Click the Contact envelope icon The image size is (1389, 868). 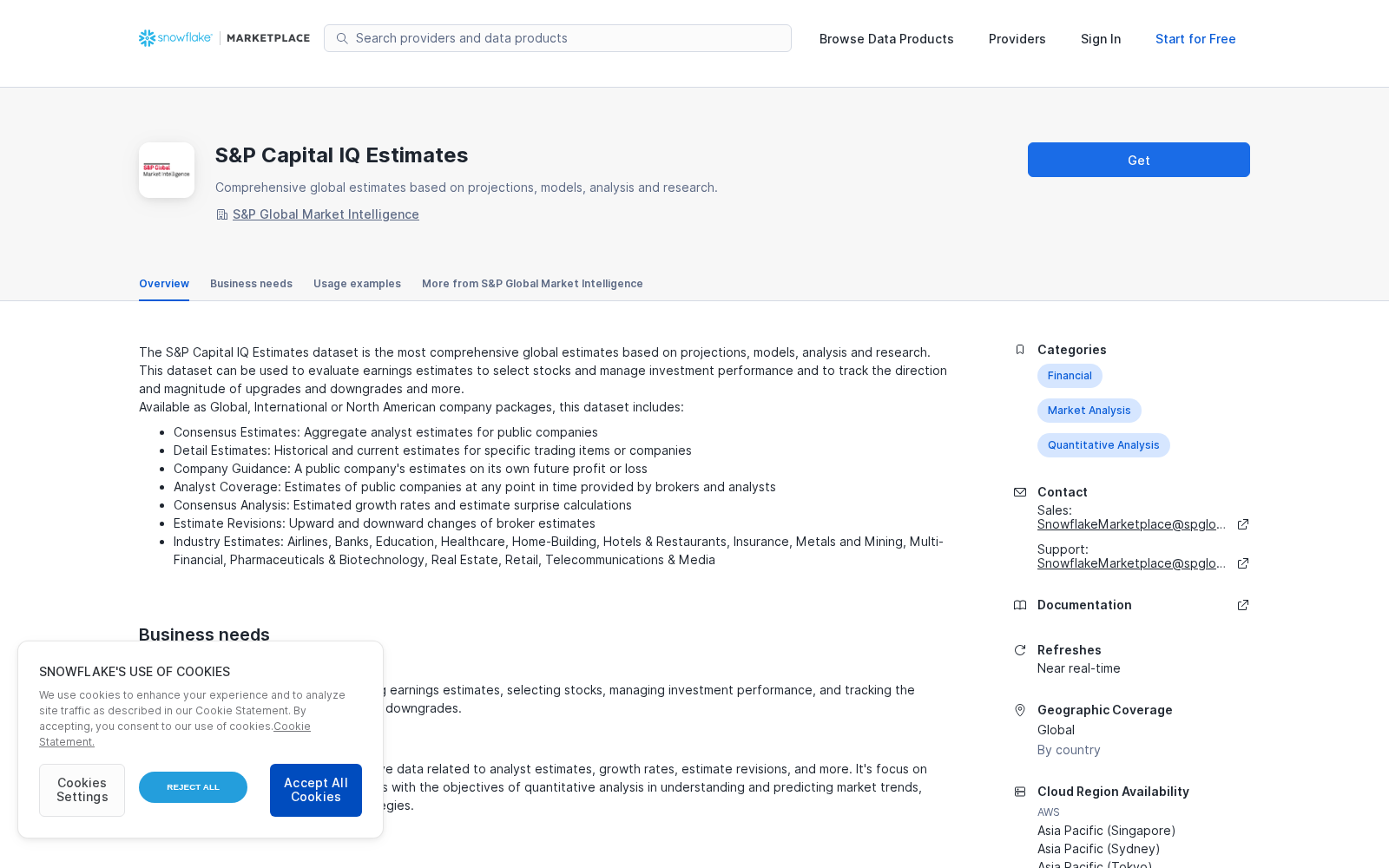pos(1020,492)
